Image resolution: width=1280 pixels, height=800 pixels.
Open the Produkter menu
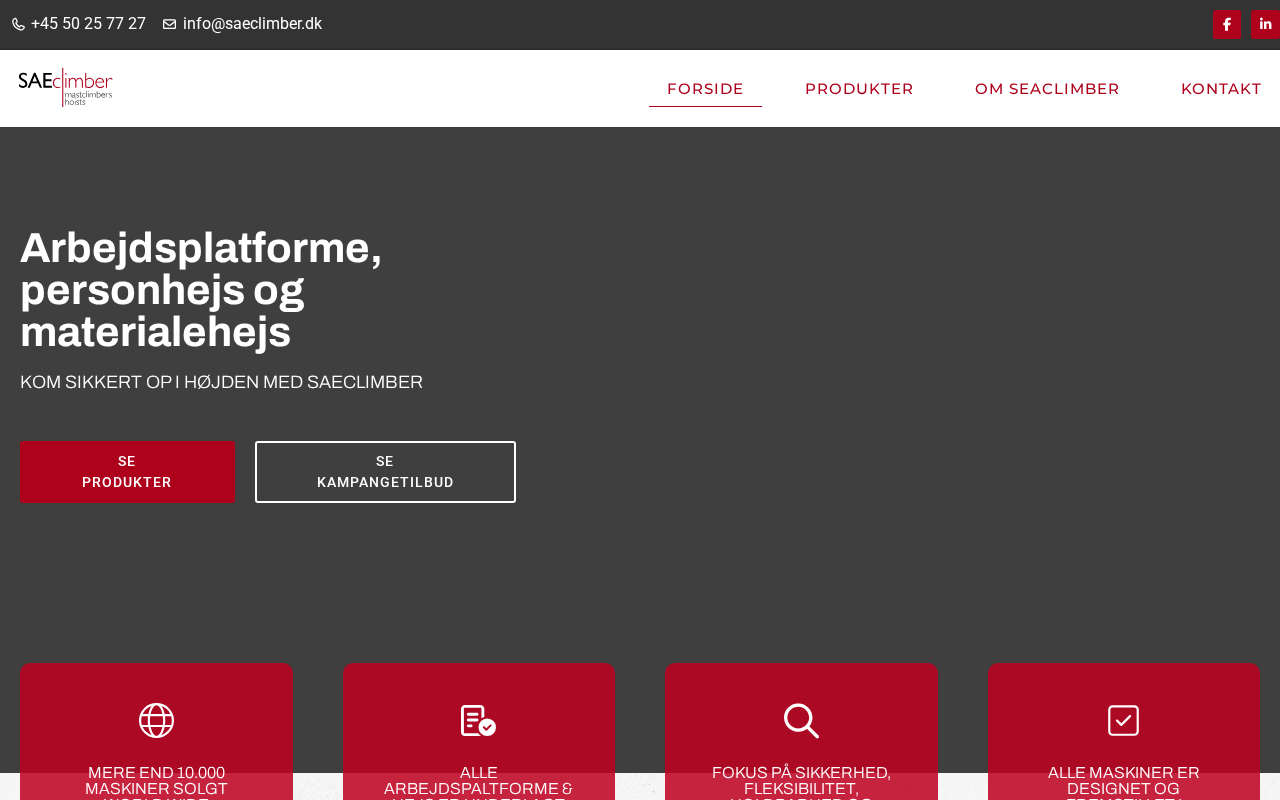(x=859, y=89)
